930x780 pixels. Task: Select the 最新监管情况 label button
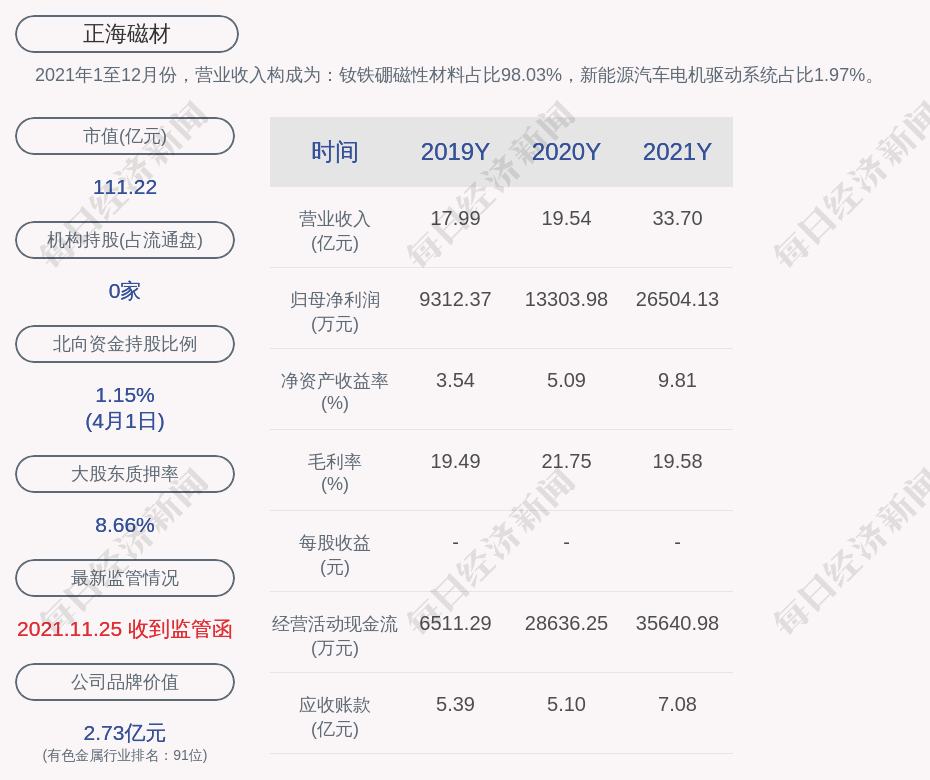[x=125, y=578]
